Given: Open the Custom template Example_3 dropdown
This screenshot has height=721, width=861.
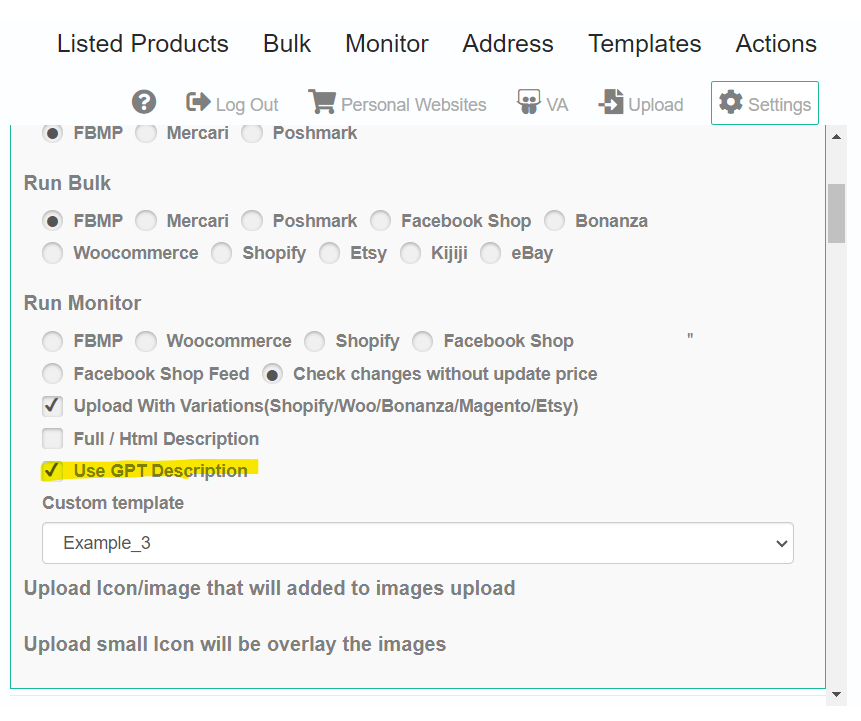Looking at the screenshot, I should coord(418,543).
